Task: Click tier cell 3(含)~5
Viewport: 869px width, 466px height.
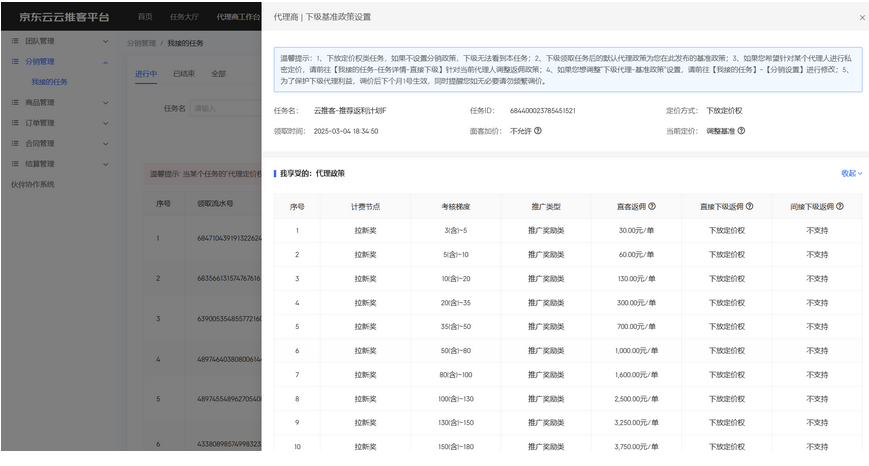Action: (x=456, y=231)
